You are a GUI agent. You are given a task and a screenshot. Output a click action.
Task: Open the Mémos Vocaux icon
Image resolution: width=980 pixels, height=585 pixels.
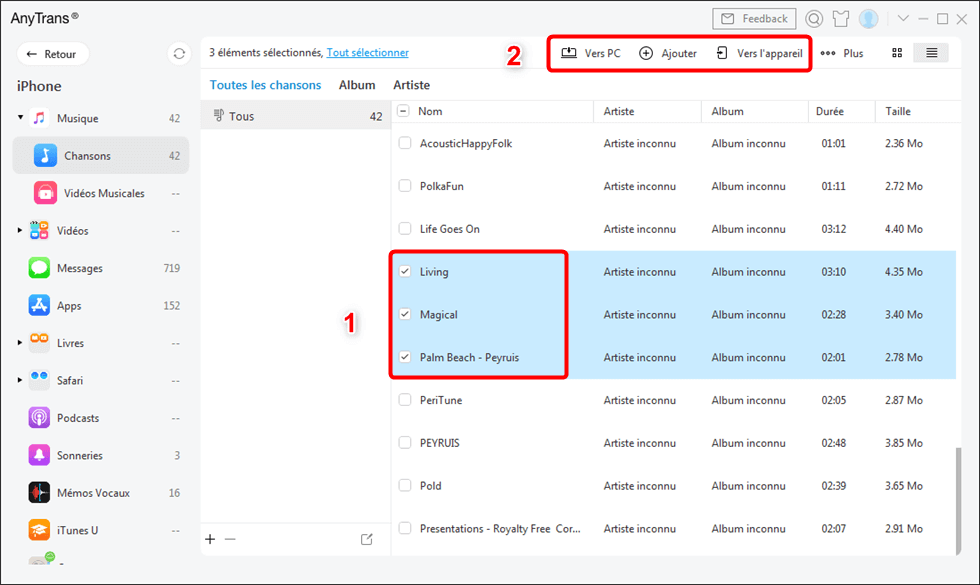tap(39, 492)
